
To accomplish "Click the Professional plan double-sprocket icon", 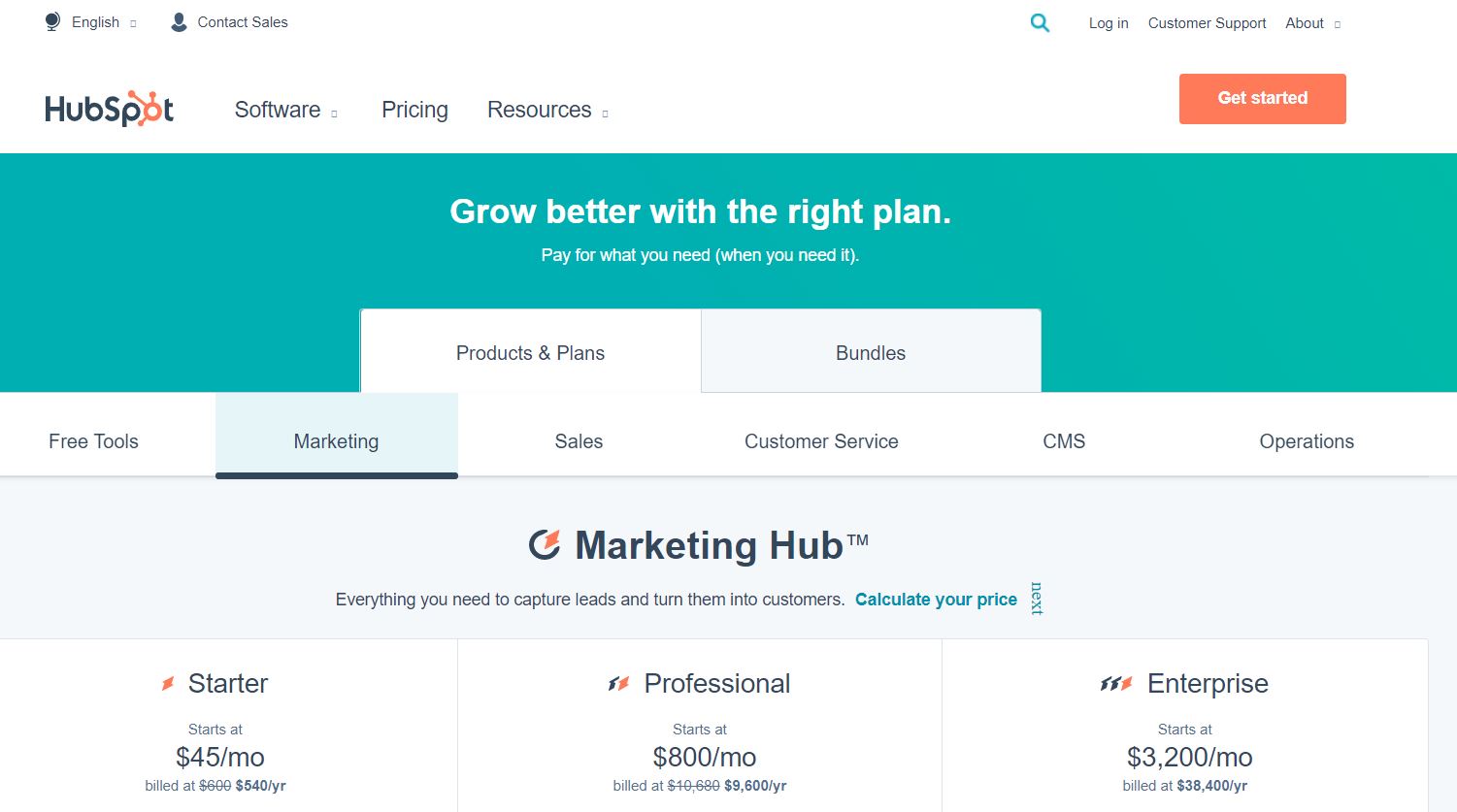I will coord(618,684).
